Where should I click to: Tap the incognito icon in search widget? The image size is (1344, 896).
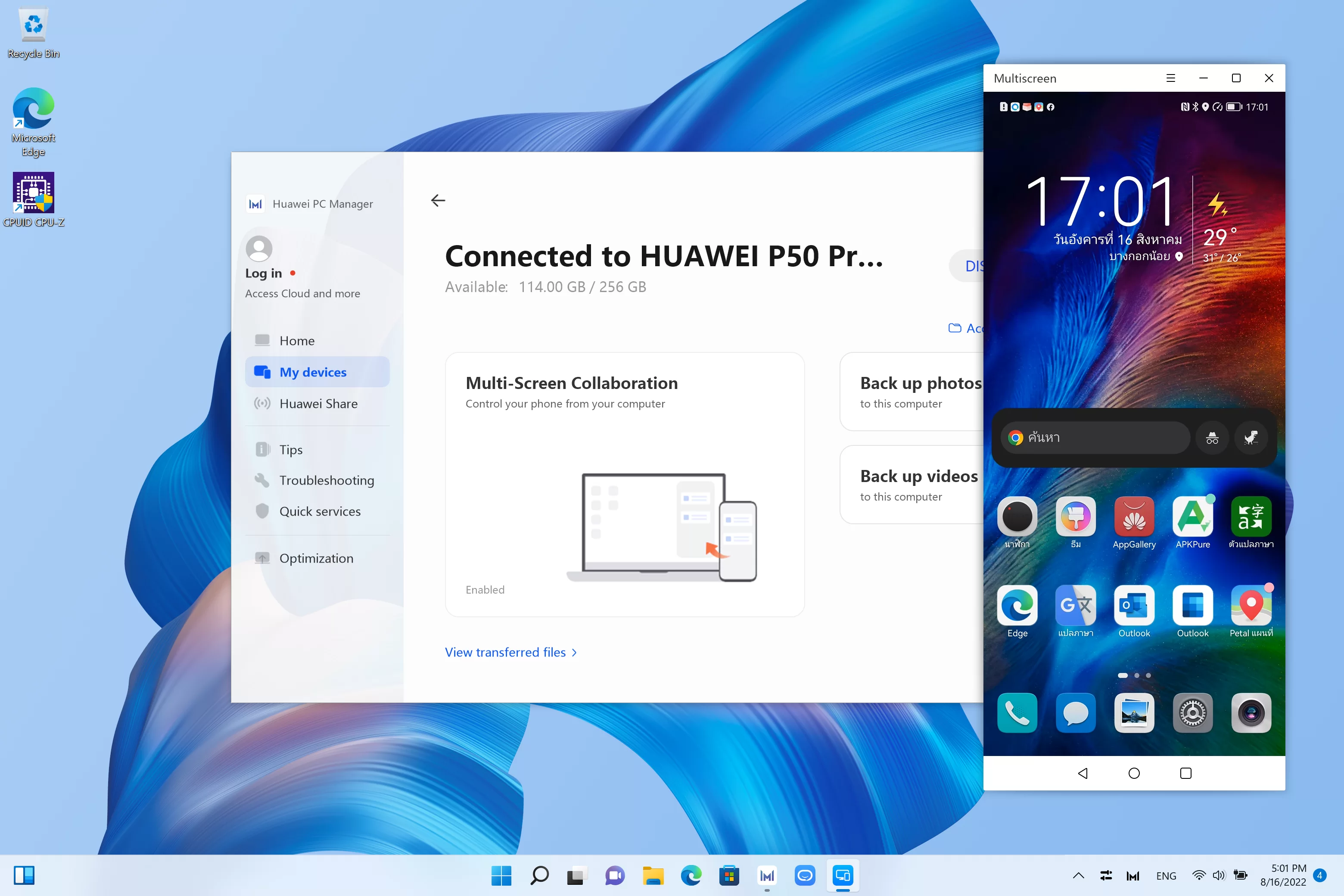coord(1212,438)
